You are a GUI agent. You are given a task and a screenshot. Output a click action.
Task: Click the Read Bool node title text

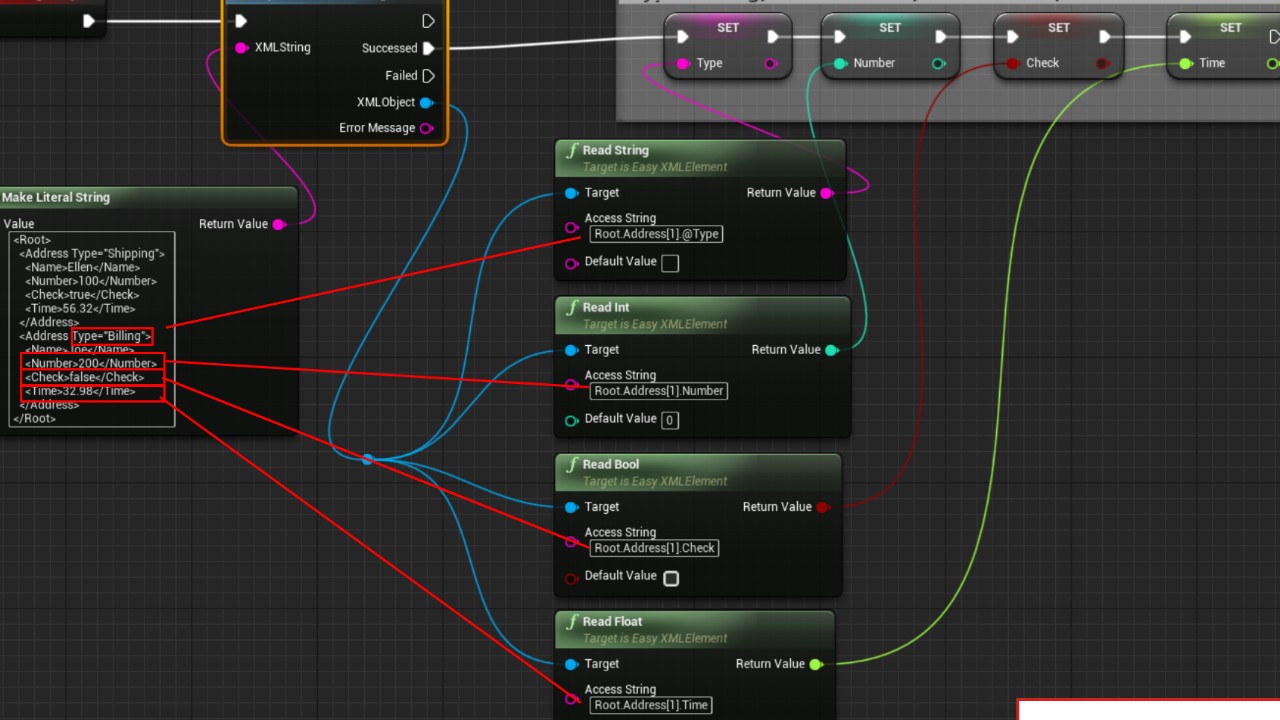612,465
